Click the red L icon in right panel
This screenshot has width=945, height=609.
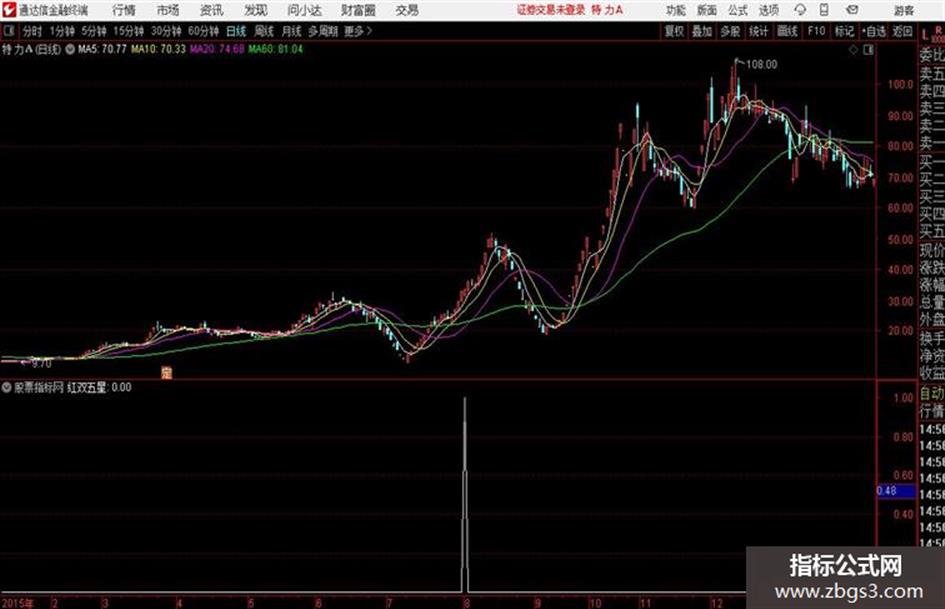pyautogui.click(x=925, y=35)
